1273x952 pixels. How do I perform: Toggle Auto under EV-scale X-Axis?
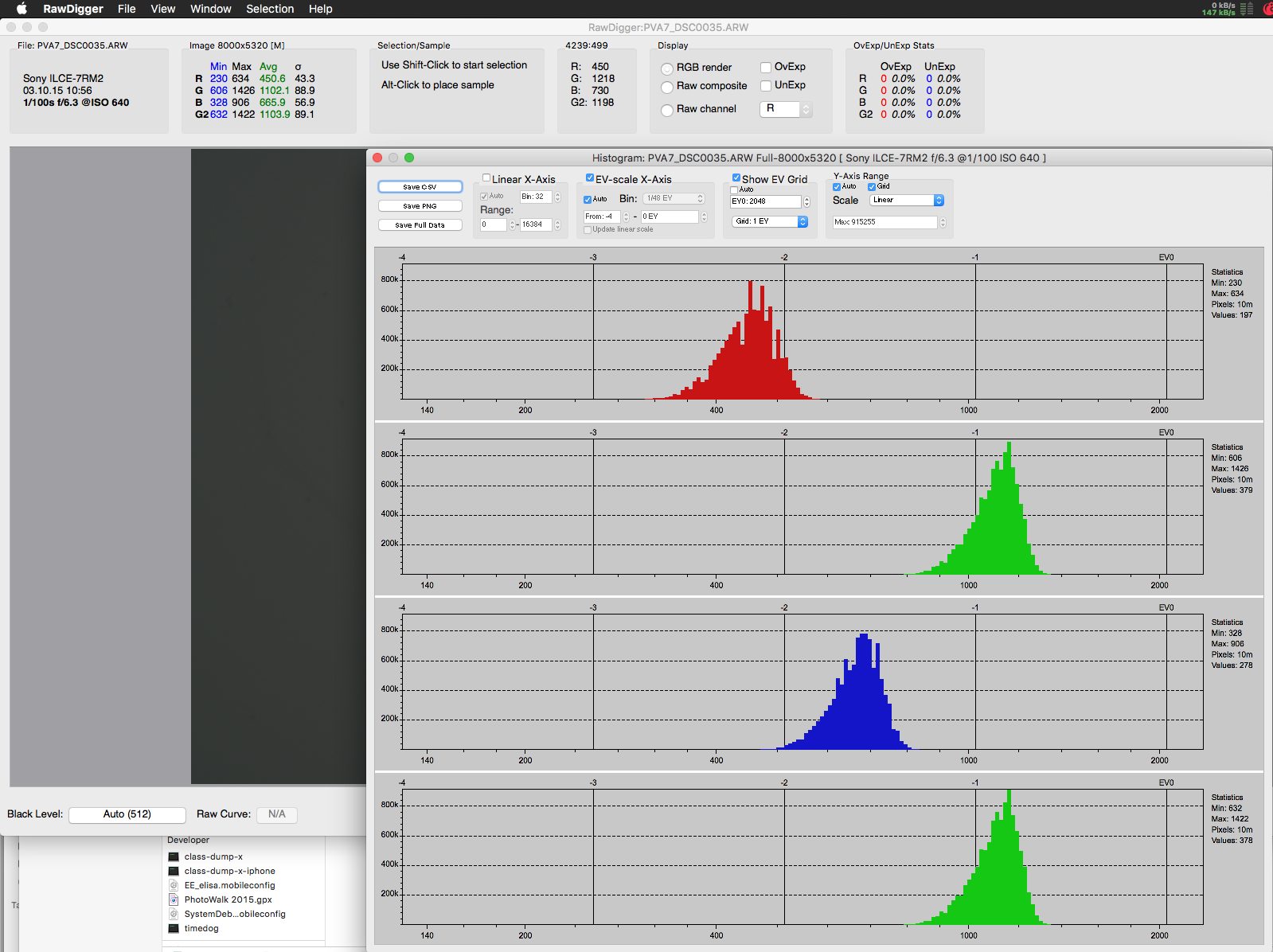coord(588,200)
